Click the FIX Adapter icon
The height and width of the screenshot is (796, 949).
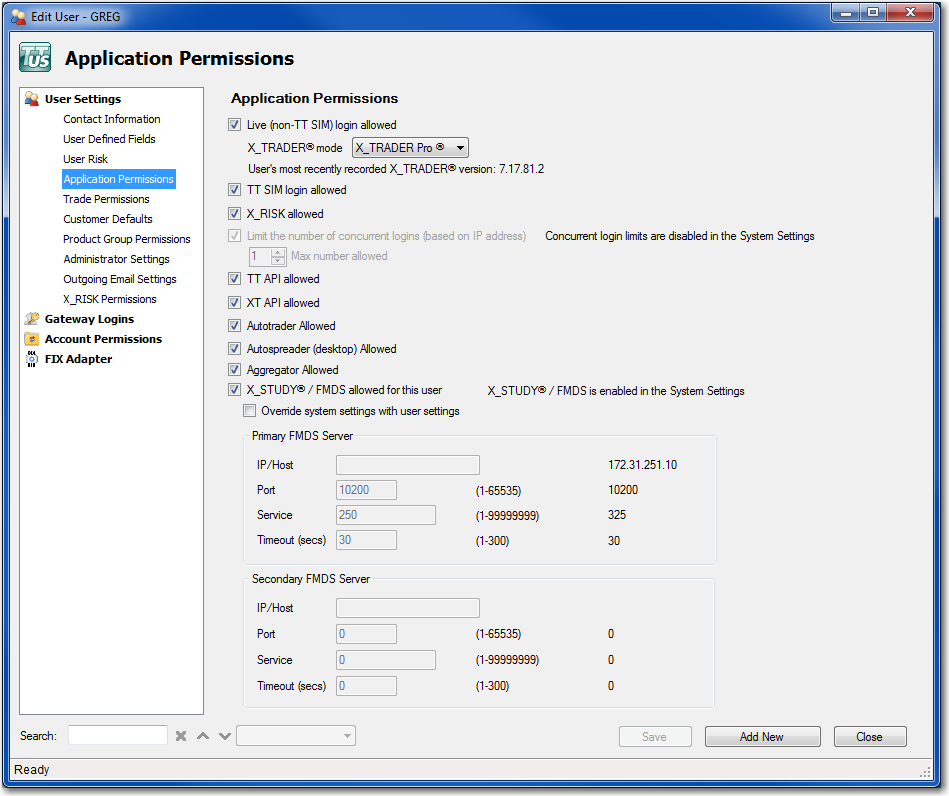click(31, 359)
